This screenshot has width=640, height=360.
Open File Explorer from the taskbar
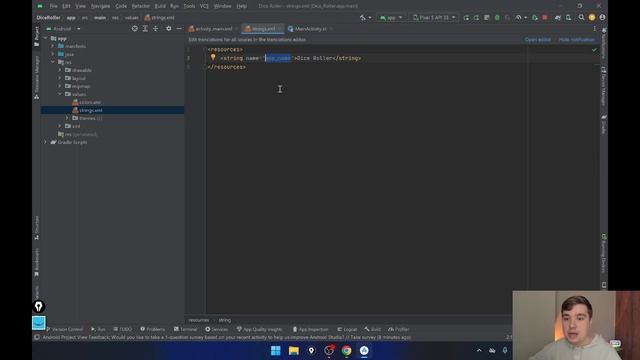coord(293,351)
